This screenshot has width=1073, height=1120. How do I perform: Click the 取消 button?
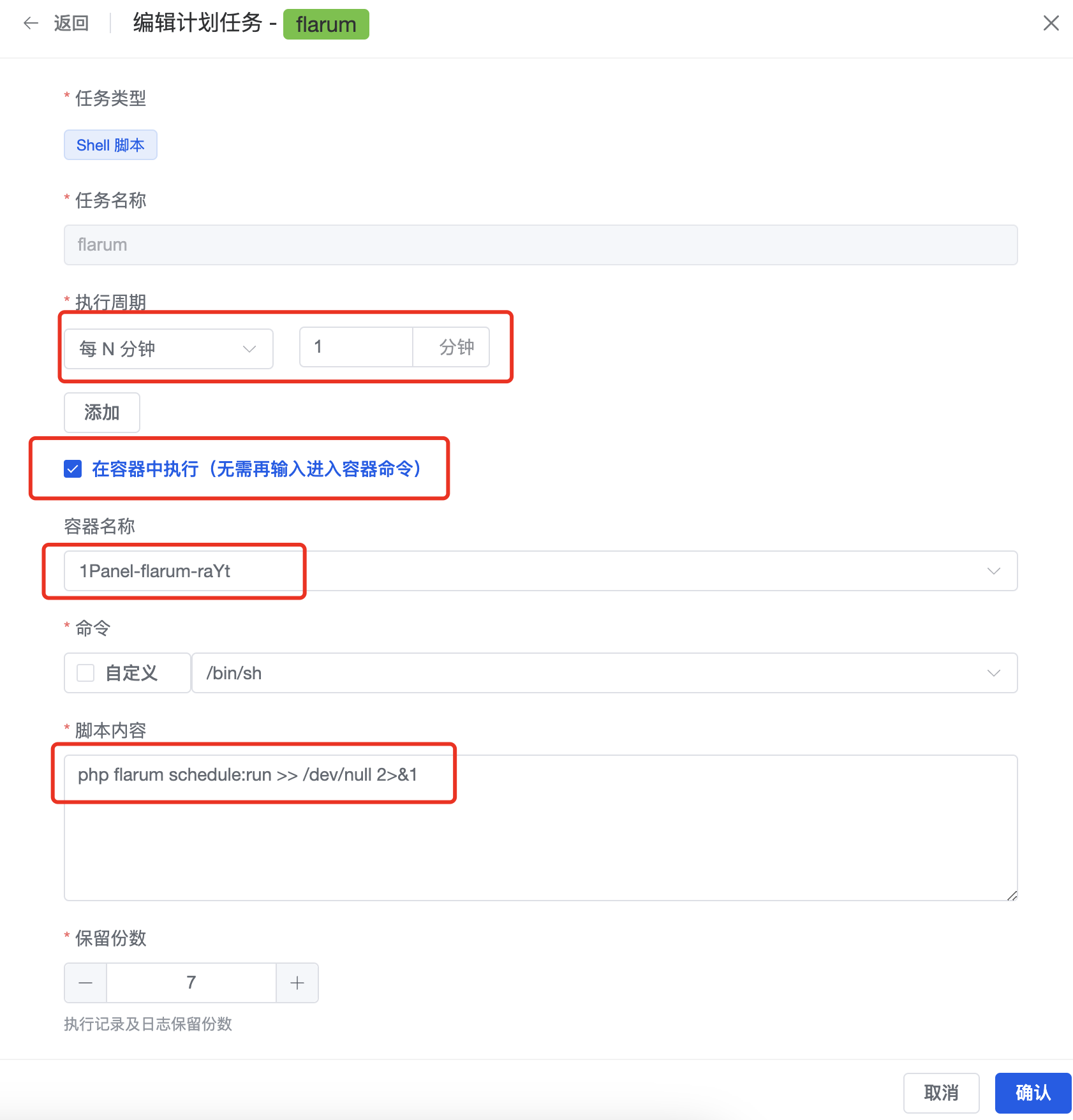tap(941, 1093)
